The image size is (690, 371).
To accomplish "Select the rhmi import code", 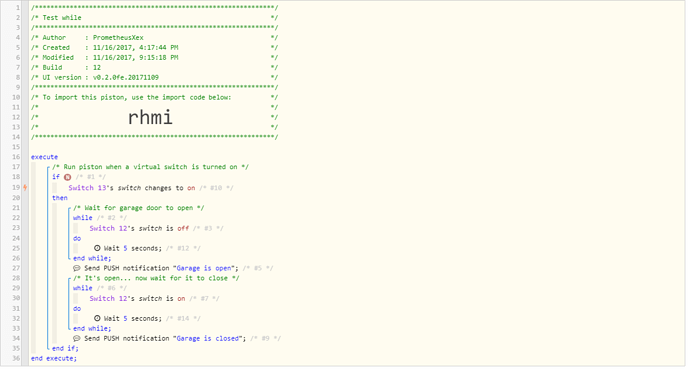I will 150,118.
